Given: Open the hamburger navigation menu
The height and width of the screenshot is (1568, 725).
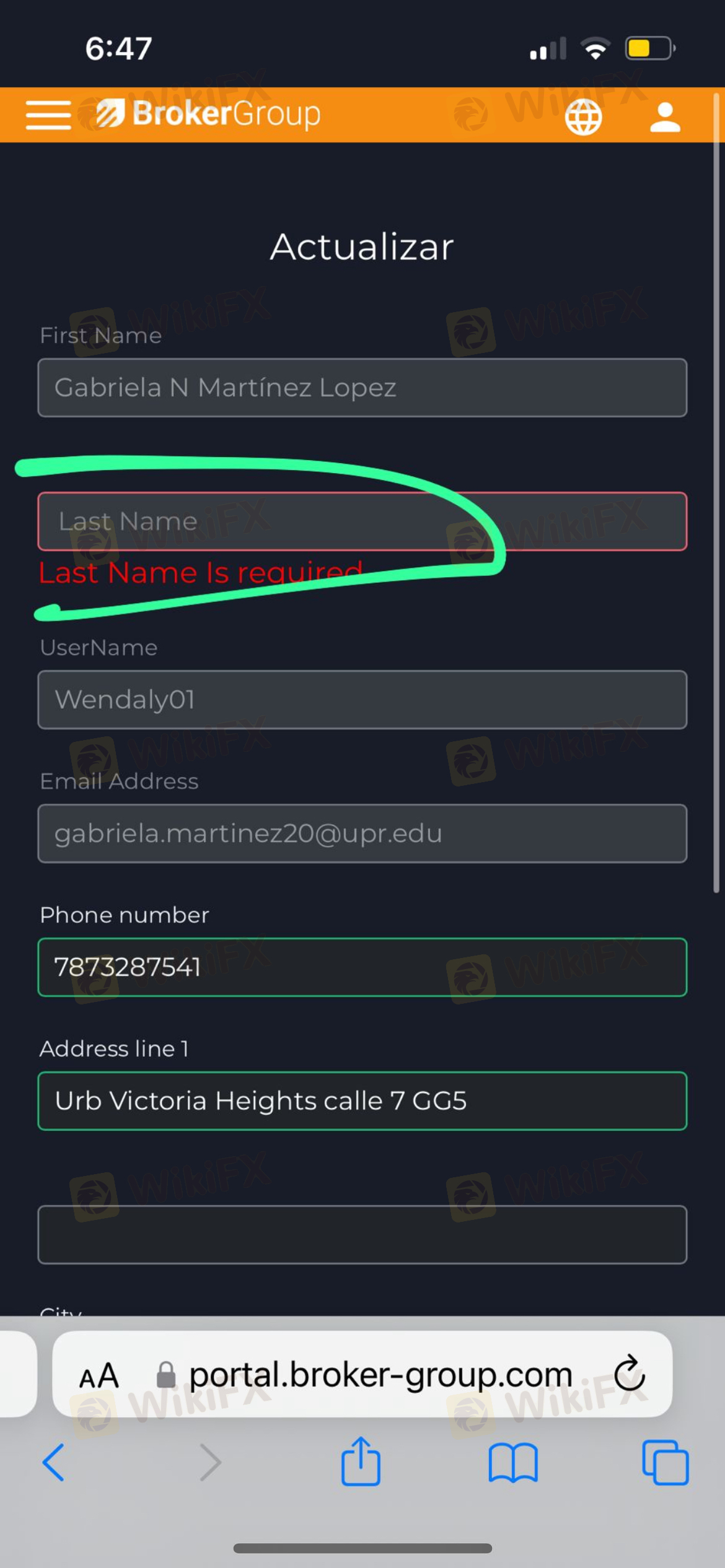Looking at the screenshot, I should (x=48, y=115).
